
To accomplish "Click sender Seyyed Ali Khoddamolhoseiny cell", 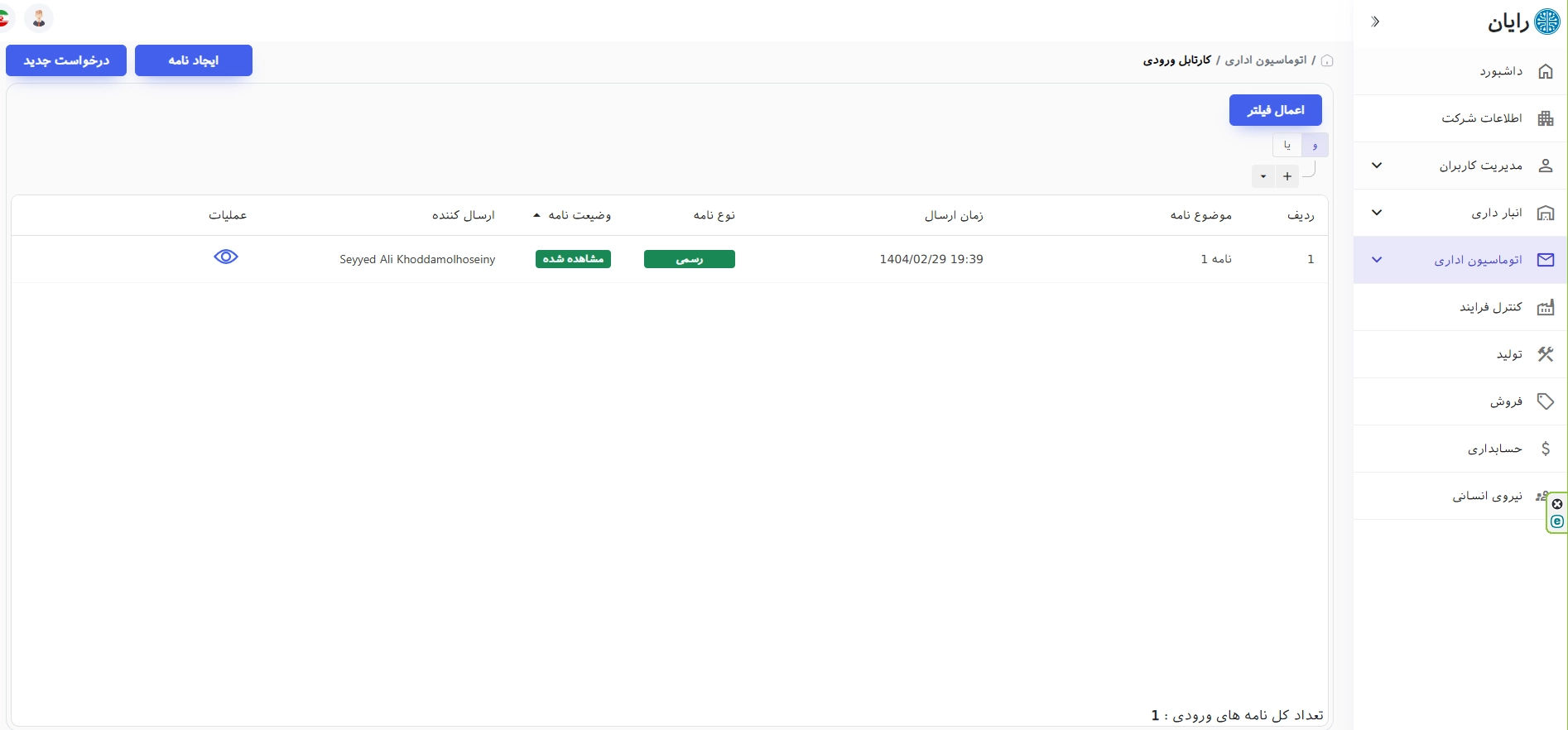I will click(x=417, y=259).
